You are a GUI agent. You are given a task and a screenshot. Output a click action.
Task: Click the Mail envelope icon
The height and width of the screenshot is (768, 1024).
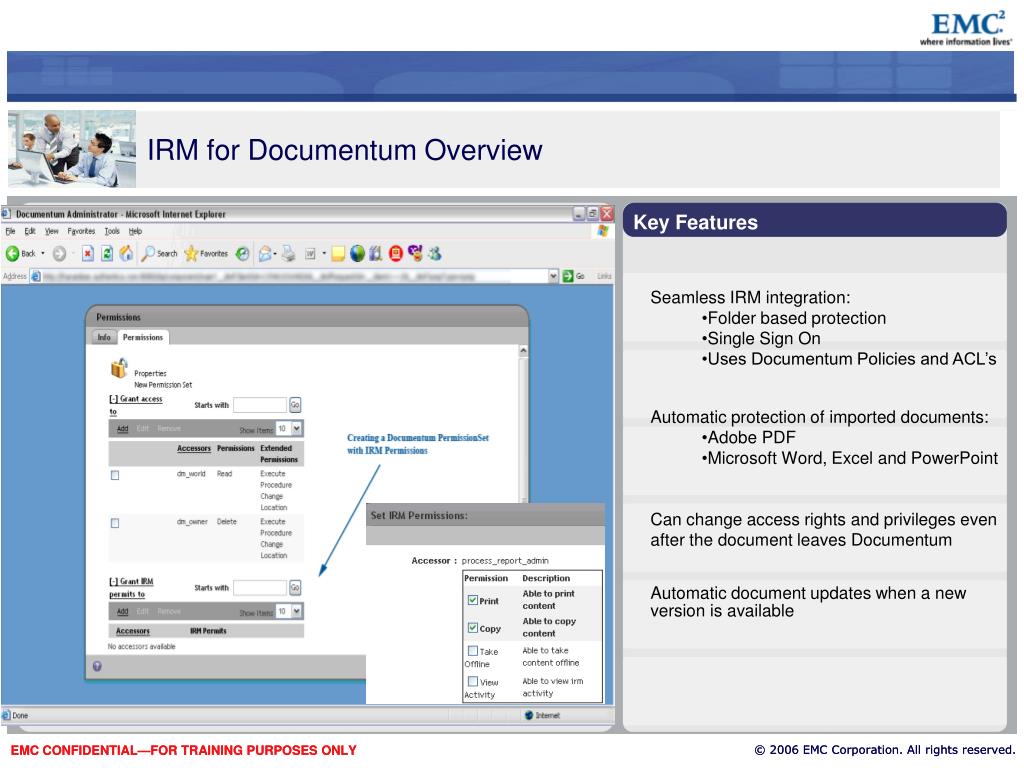(264, 253)
